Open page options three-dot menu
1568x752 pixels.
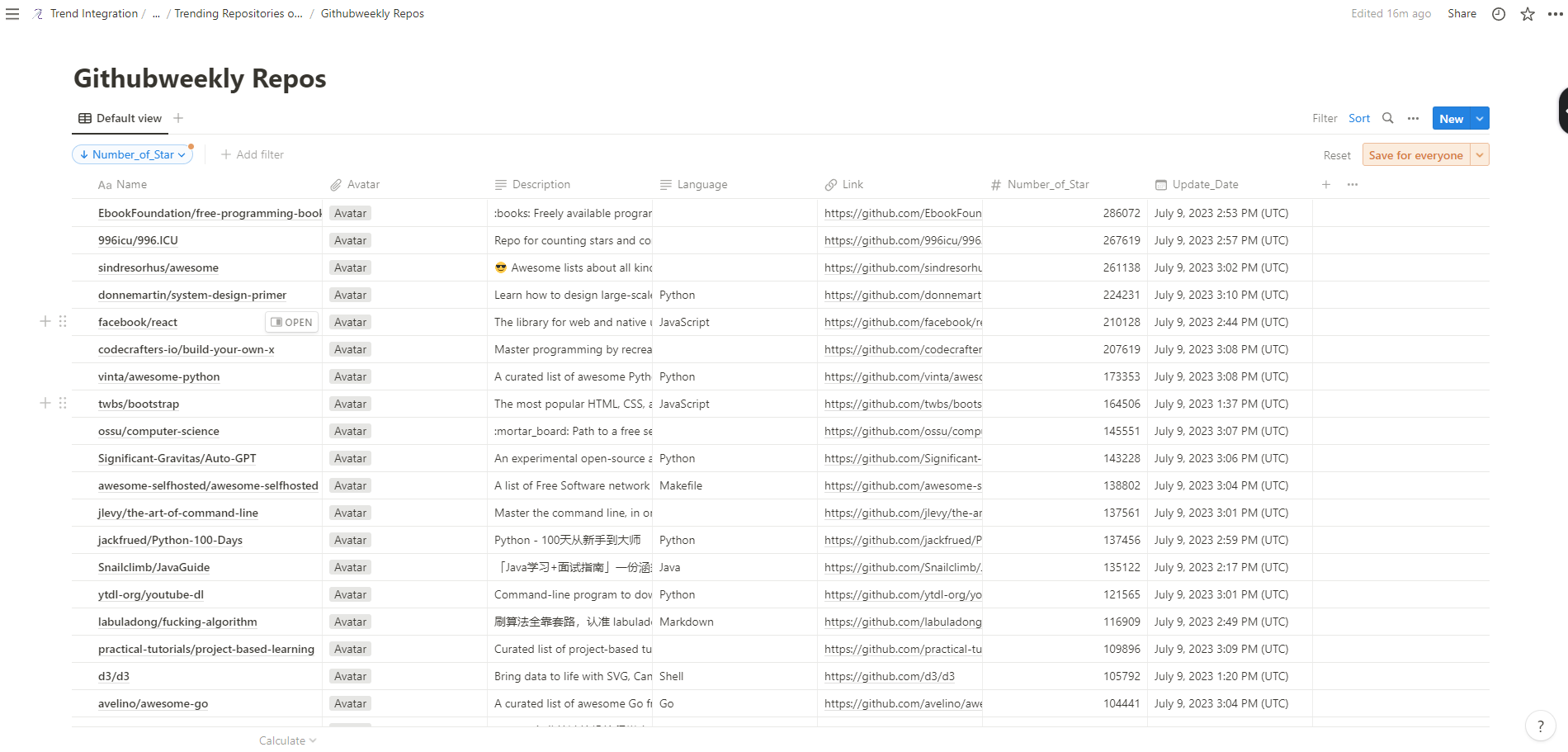1555,14
